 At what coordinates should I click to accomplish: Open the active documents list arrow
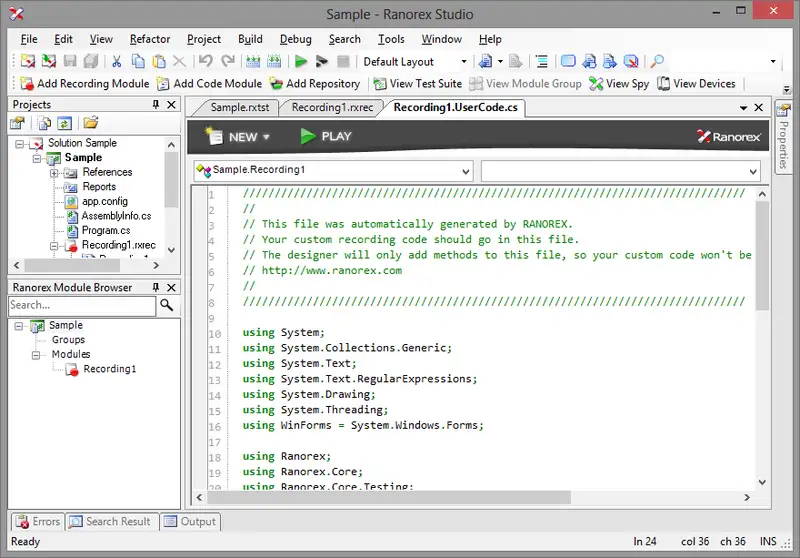click(x=743, y=108)
